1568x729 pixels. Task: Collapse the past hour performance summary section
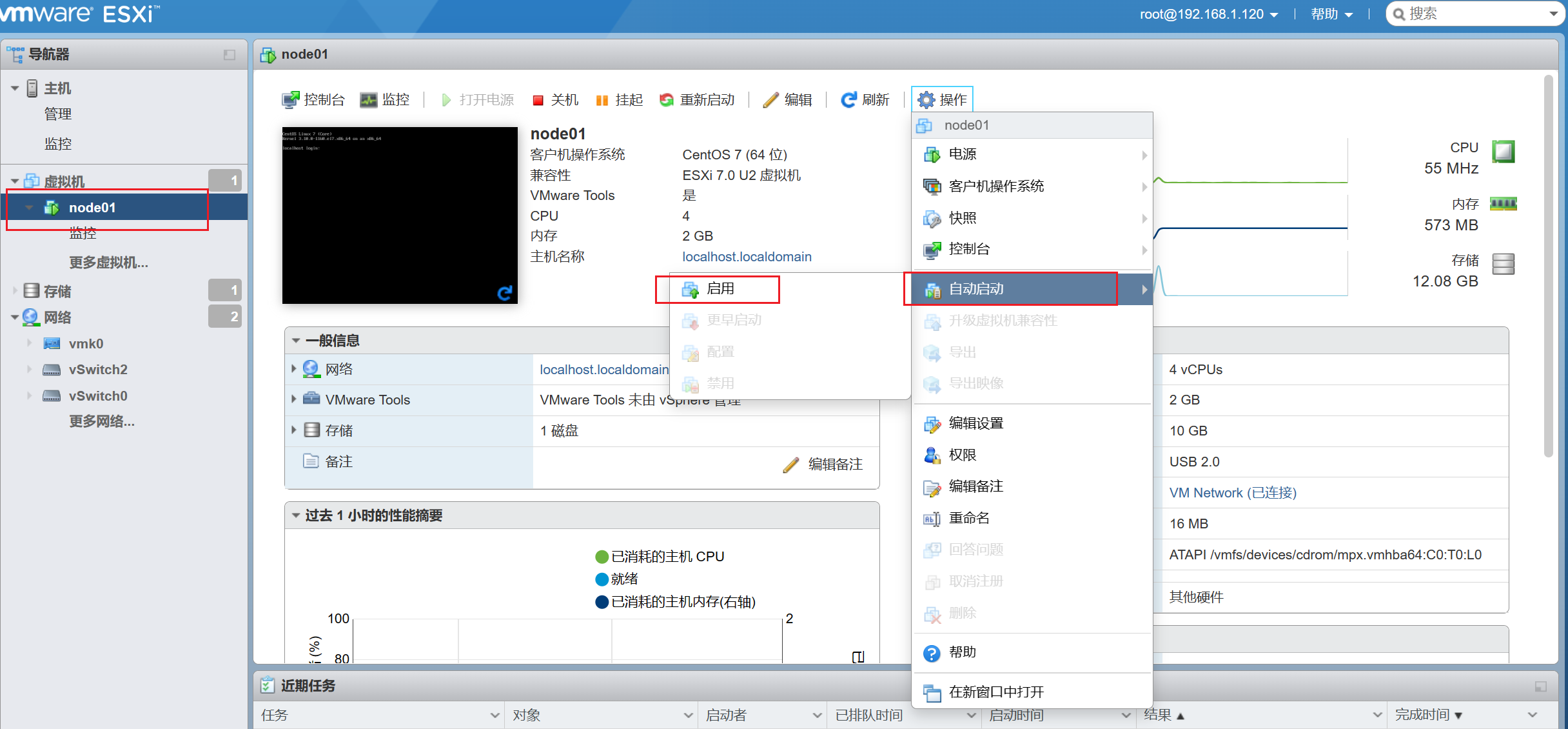tap(296, 515)
